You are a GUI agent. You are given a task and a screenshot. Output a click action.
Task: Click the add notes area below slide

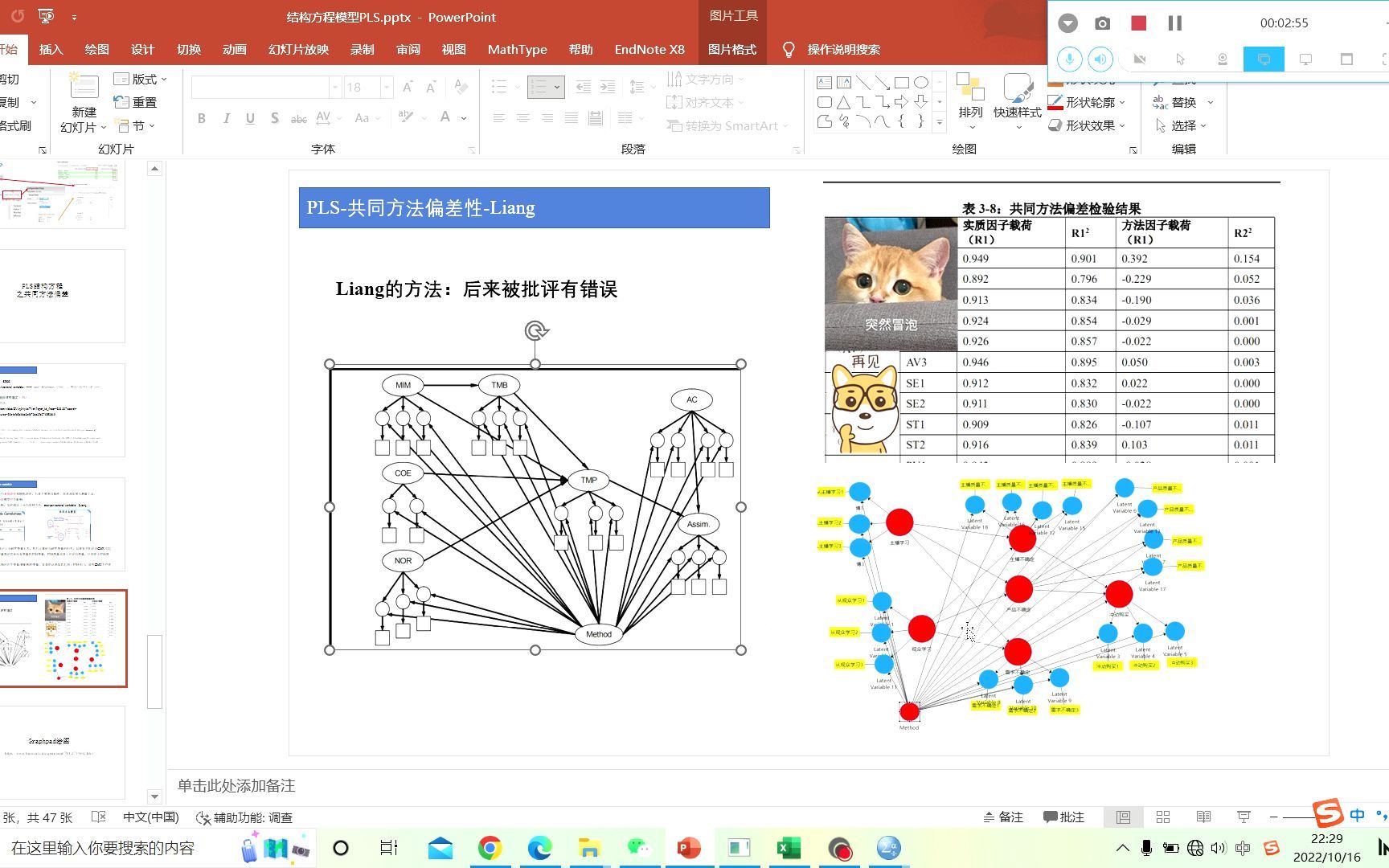pos(236,785)
